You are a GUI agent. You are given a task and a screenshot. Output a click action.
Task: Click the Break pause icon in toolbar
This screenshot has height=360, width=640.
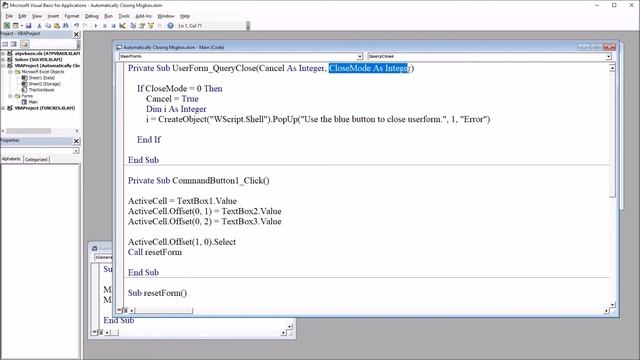pos(105,26)
